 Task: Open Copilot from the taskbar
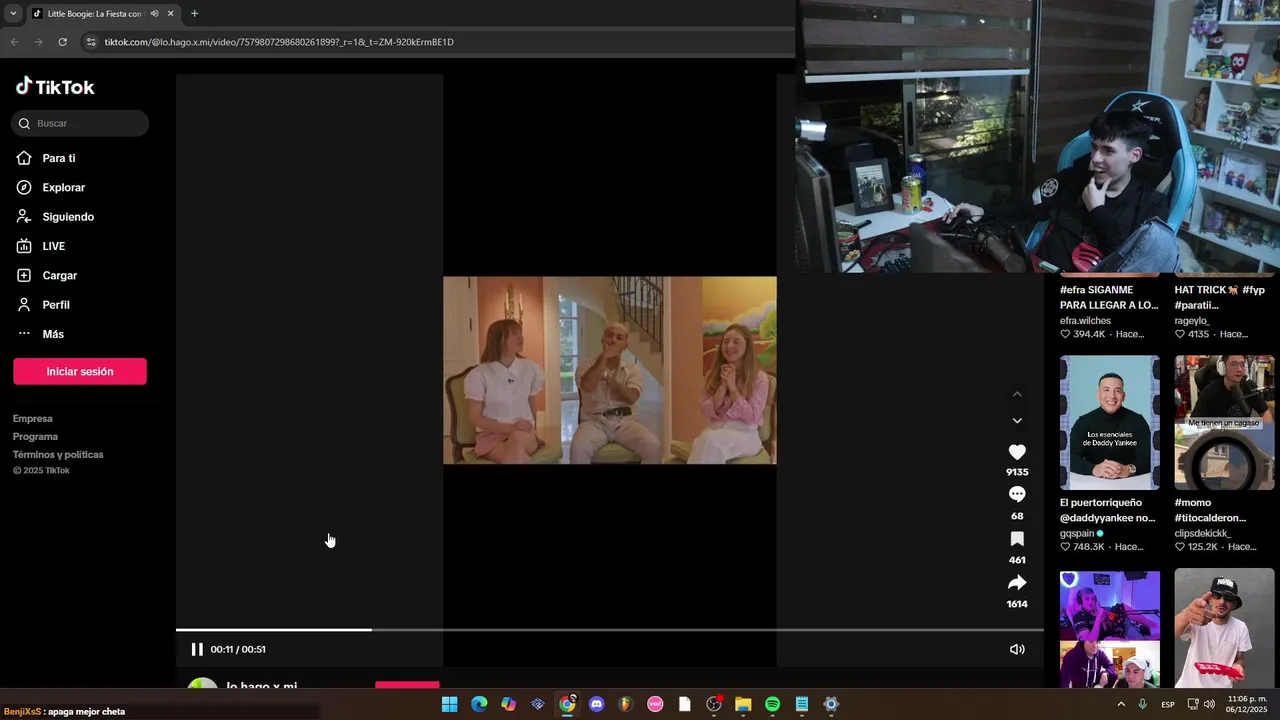pos(508,704)
